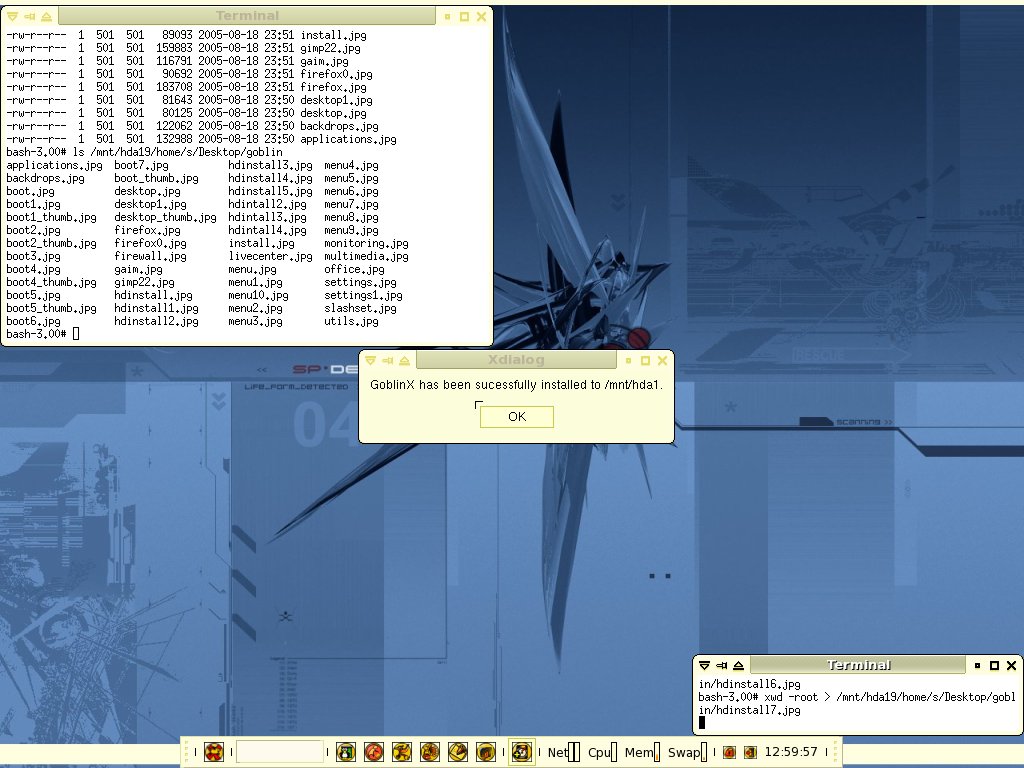This screenshot has width=1024, height=768.
Task: Maximize the lower Terminal window
Action: (994, 665)
